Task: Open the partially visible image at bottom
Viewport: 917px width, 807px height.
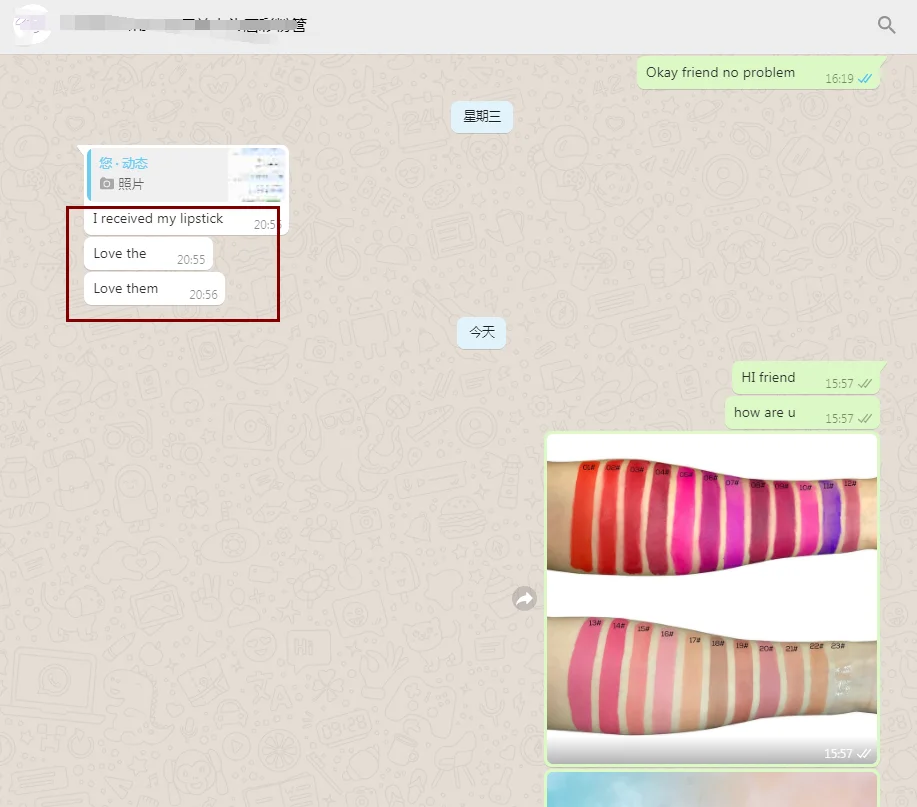Action: coord(711,789)
